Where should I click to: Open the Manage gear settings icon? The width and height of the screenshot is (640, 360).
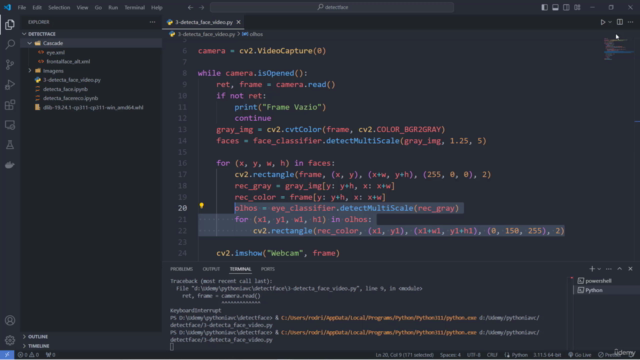(x=10, y=340)
